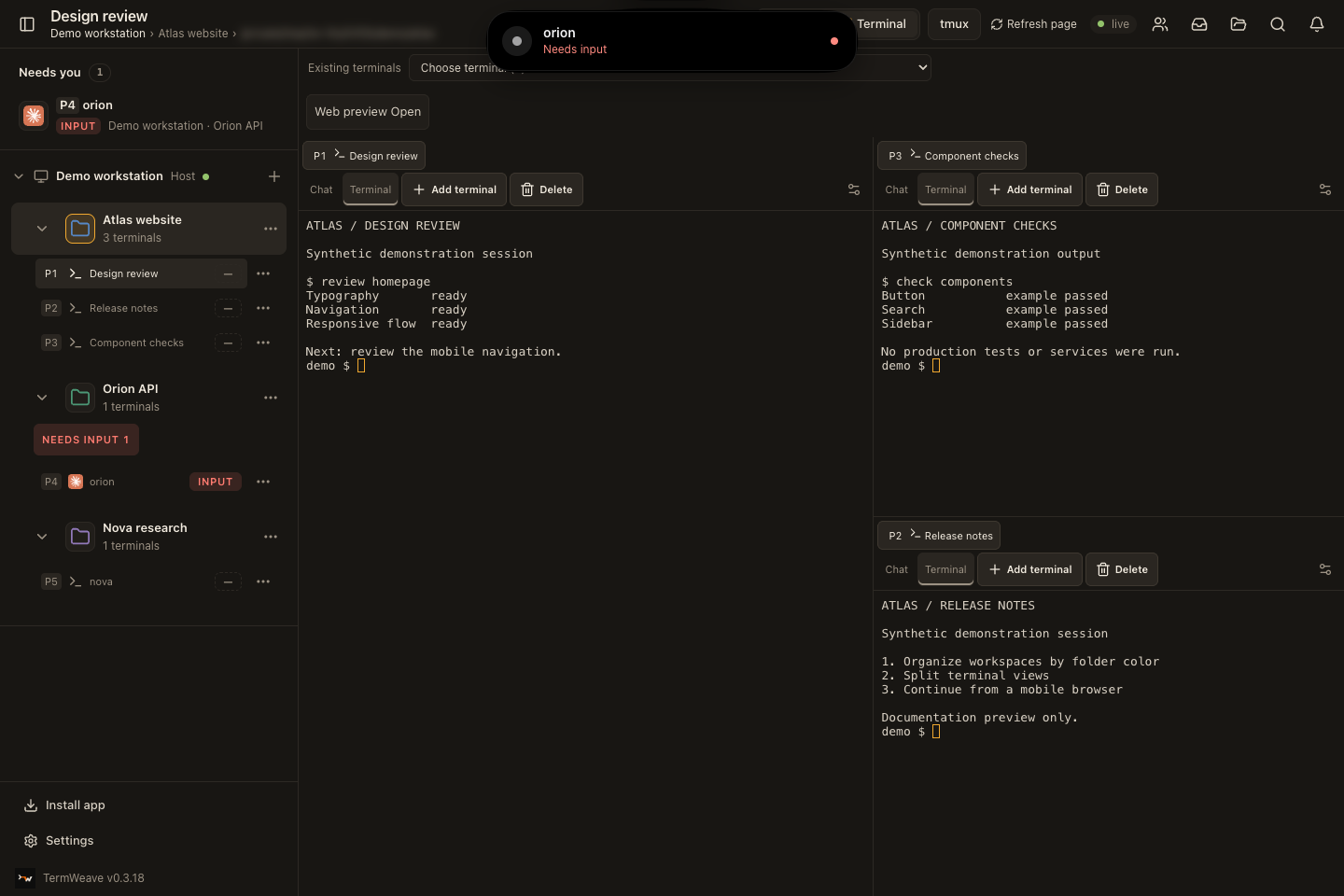The width and height of the screenshot is (1344, 896).
Task: Open Atlas website folder options menu
Action: click(x=271, y=229)
